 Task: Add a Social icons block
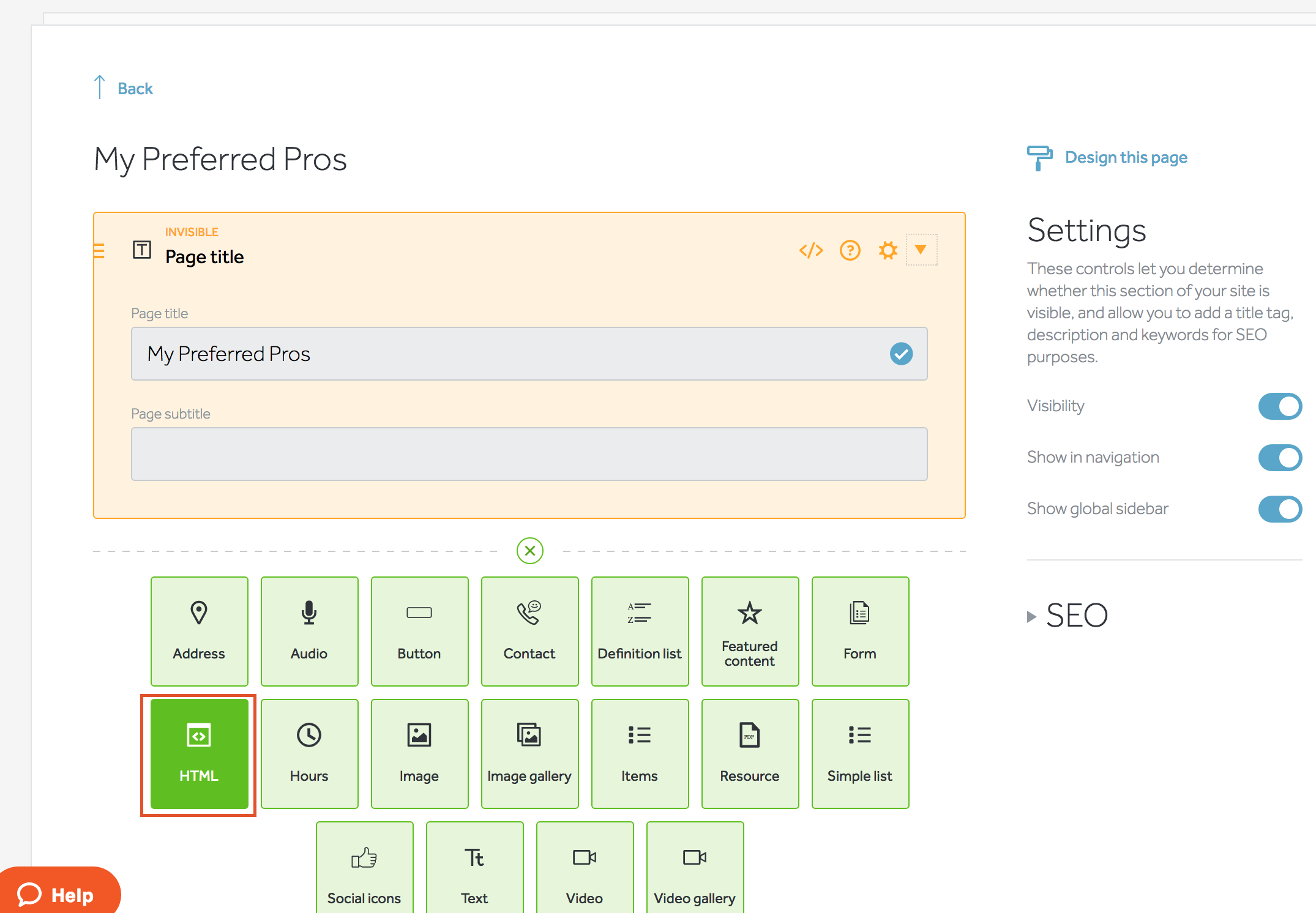pyautogui.click(x=364, y=869)
